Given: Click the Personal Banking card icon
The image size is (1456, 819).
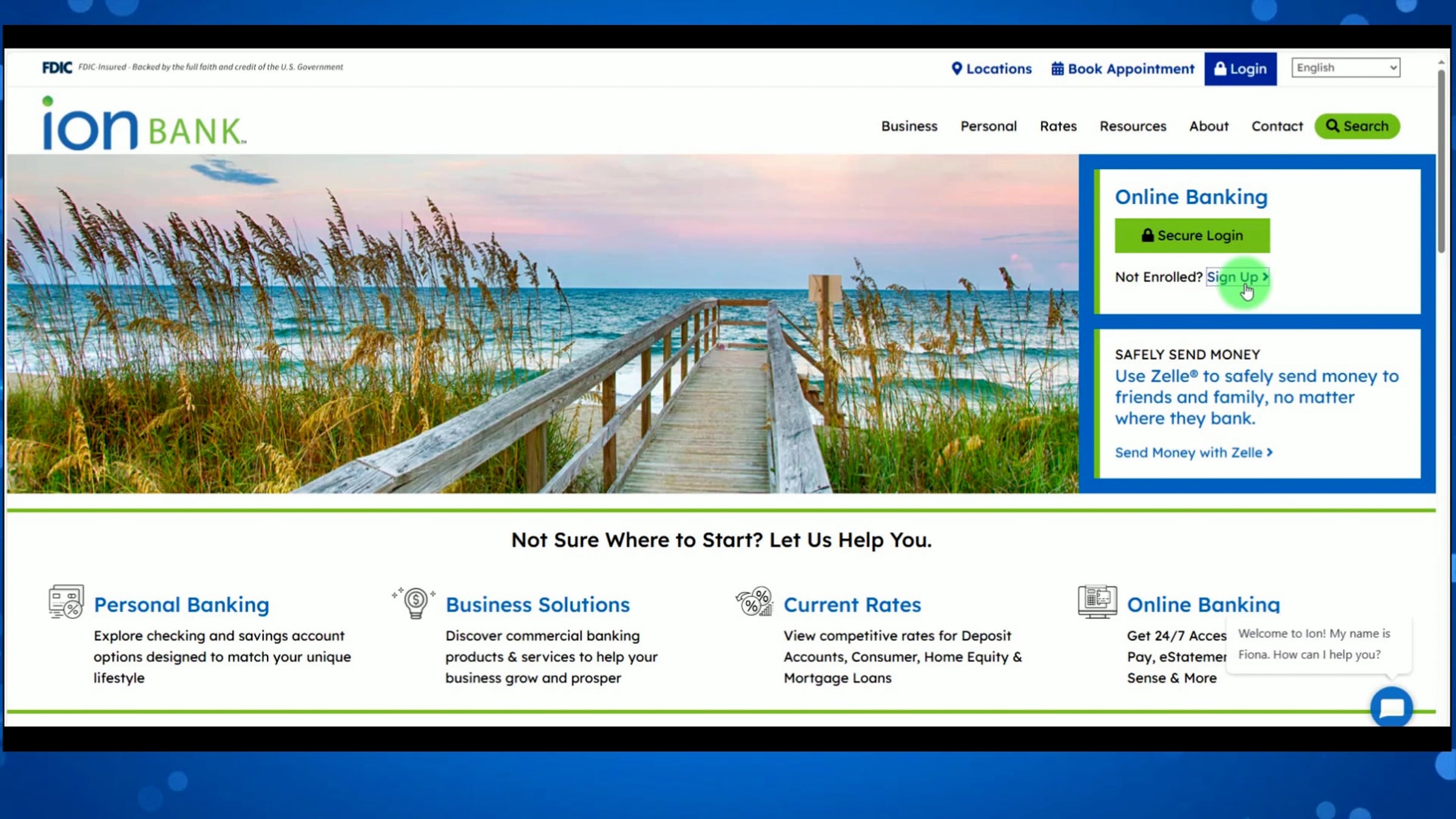Looking at the screenshot, I should [66, 602].
